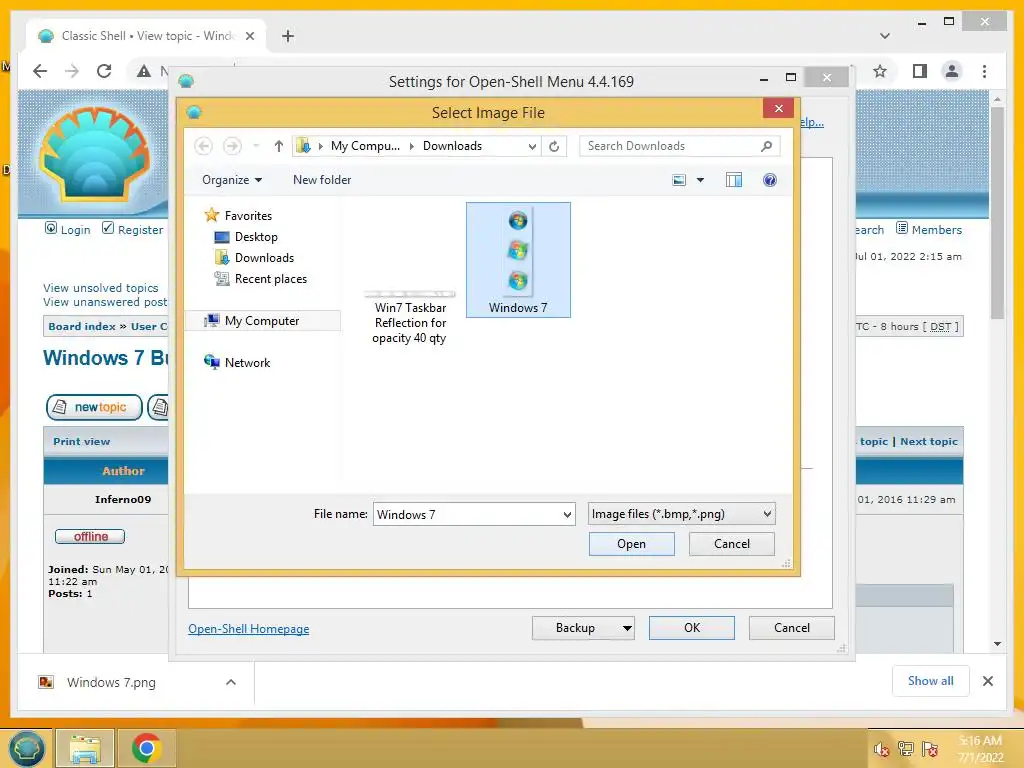
Task: Click the Action Center flag icon
Action: (930, 749)
